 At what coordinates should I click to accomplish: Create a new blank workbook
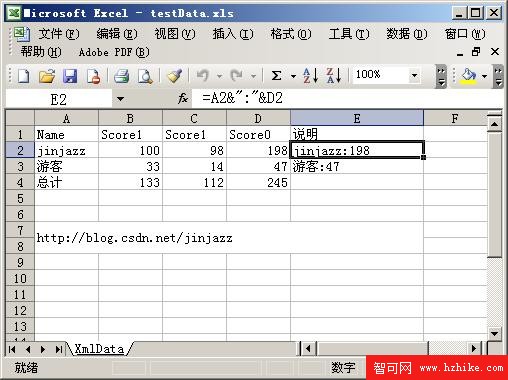23,76
